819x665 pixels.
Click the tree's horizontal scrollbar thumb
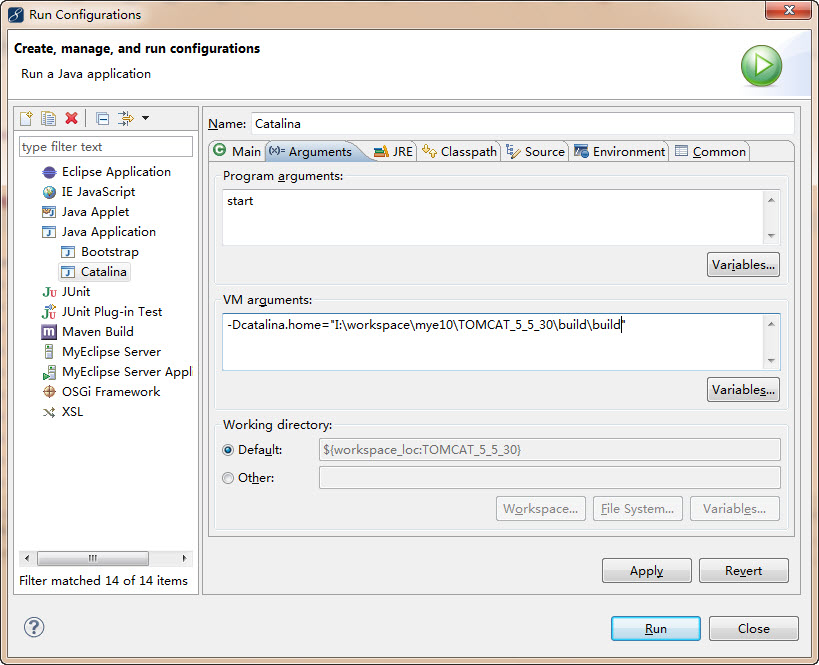click(x=93, y=558)
